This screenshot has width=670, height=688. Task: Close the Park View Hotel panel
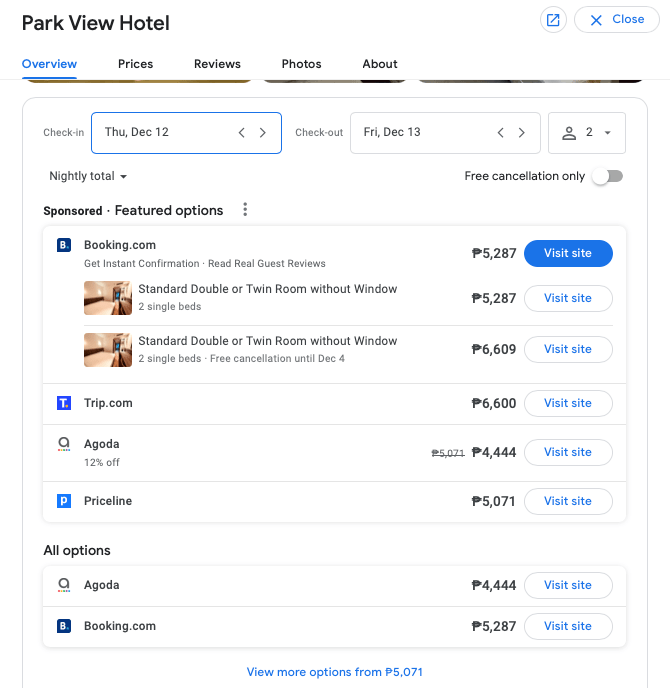click(x=616, y=20)
